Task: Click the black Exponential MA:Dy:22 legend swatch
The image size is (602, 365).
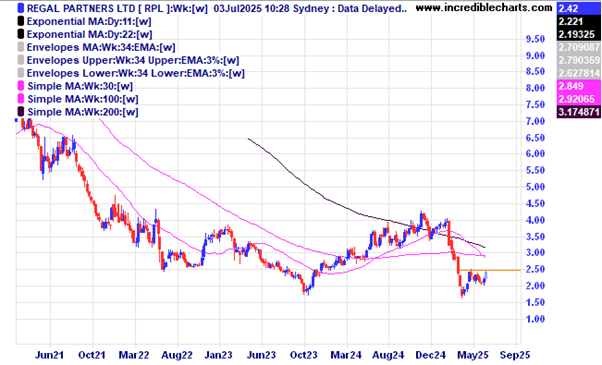Action: point(21,34)
